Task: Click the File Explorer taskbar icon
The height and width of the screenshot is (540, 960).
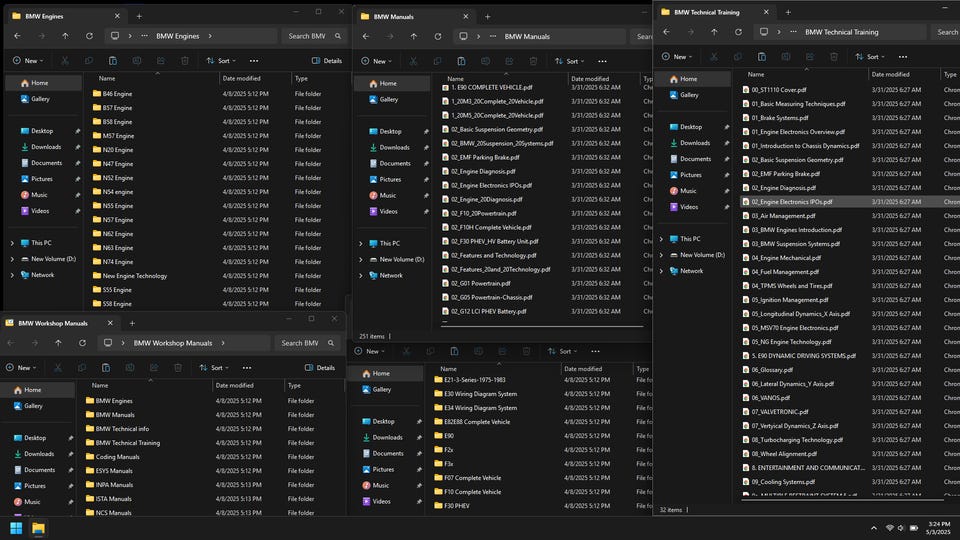Action: click(38, 528)
